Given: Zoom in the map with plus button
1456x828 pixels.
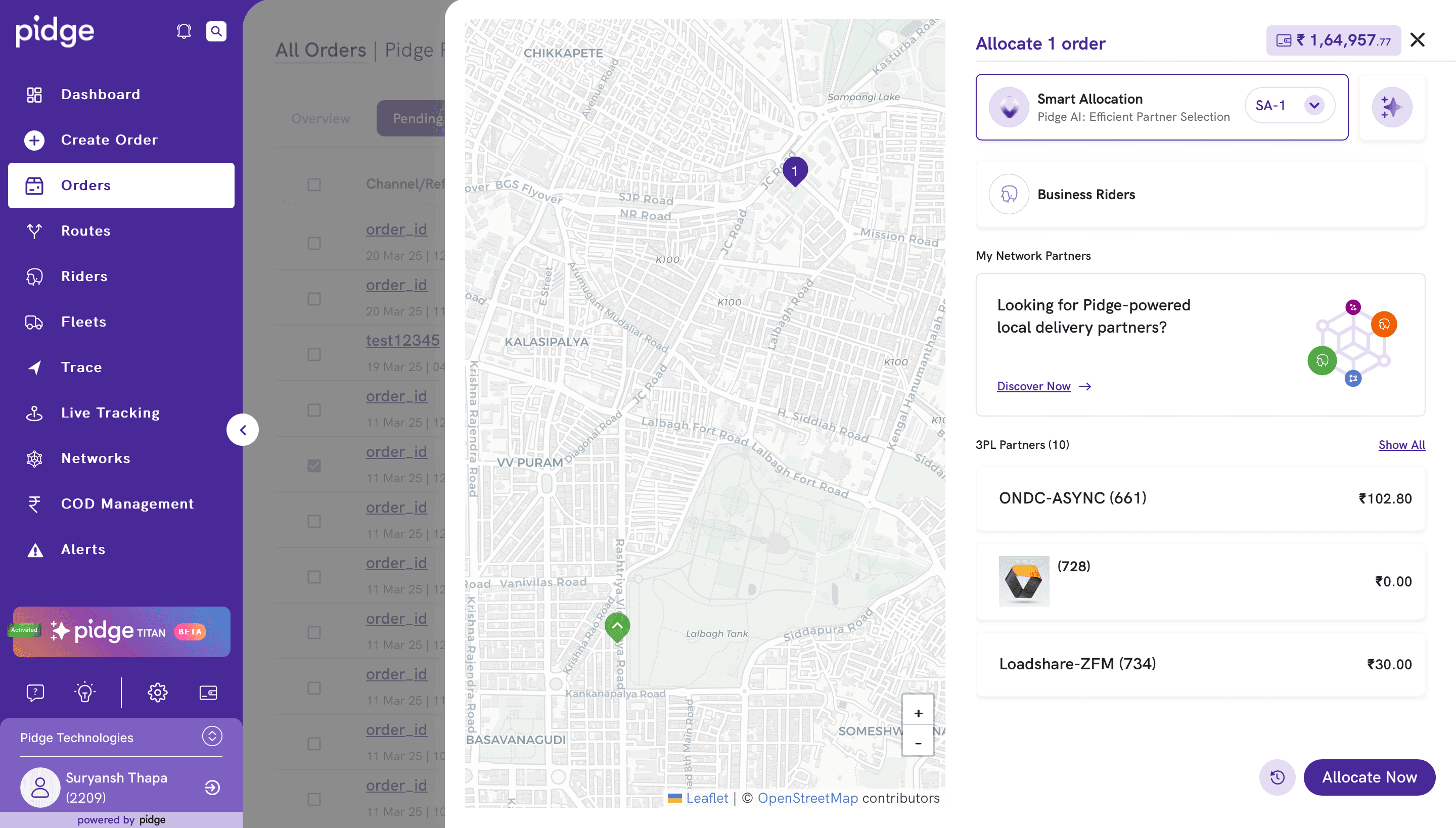Looking at the screenshot, I should (x=918, y=713).
